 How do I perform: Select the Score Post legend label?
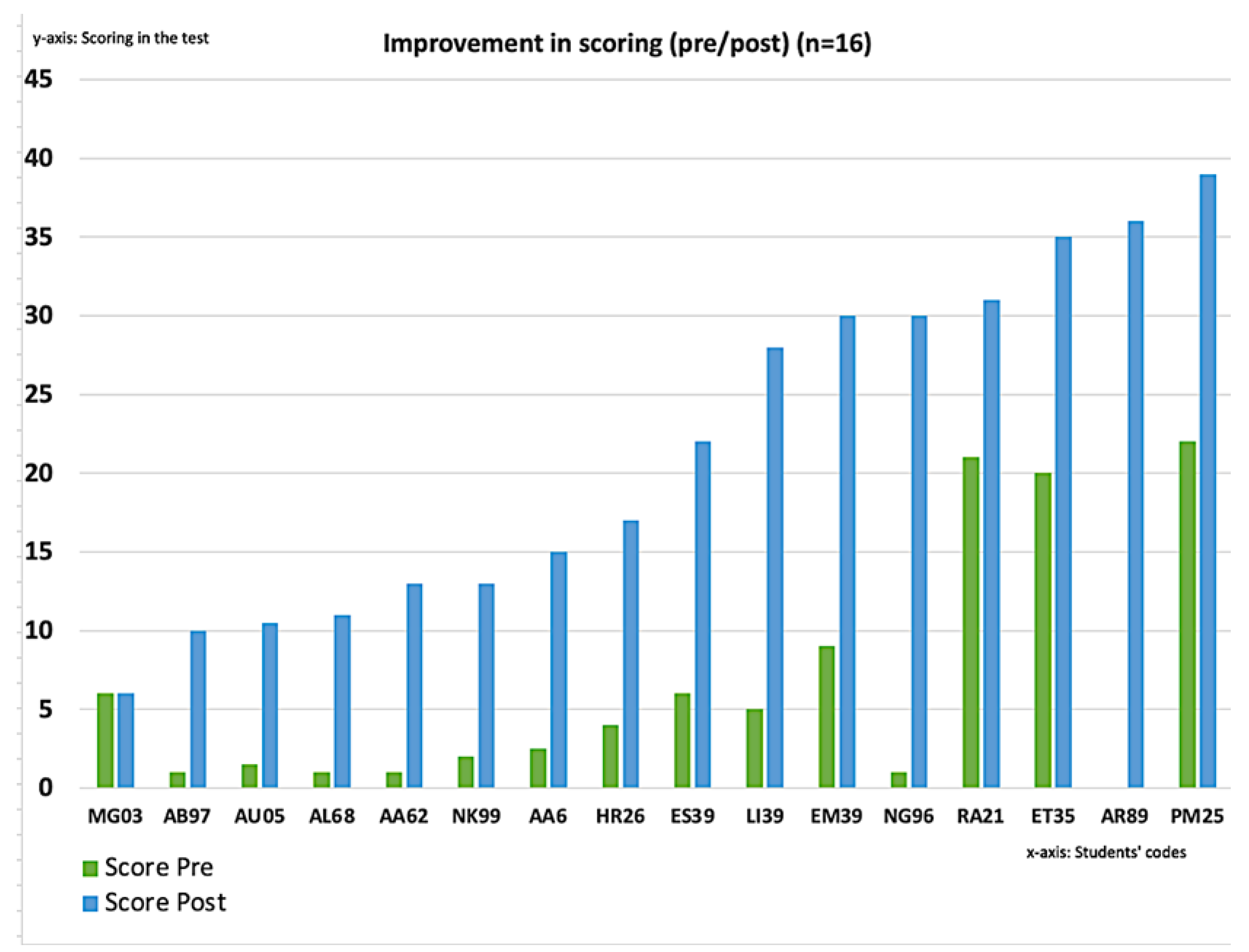[165, 903]
